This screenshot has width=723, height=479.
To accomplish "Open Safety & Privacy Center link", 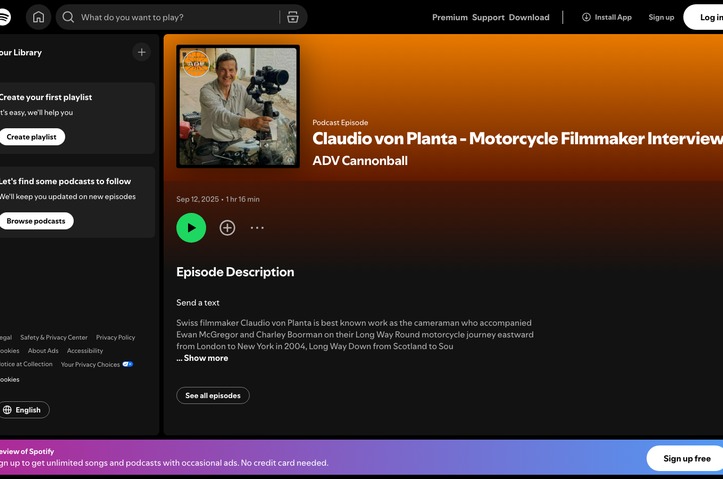I will click(x=54, y=337).
